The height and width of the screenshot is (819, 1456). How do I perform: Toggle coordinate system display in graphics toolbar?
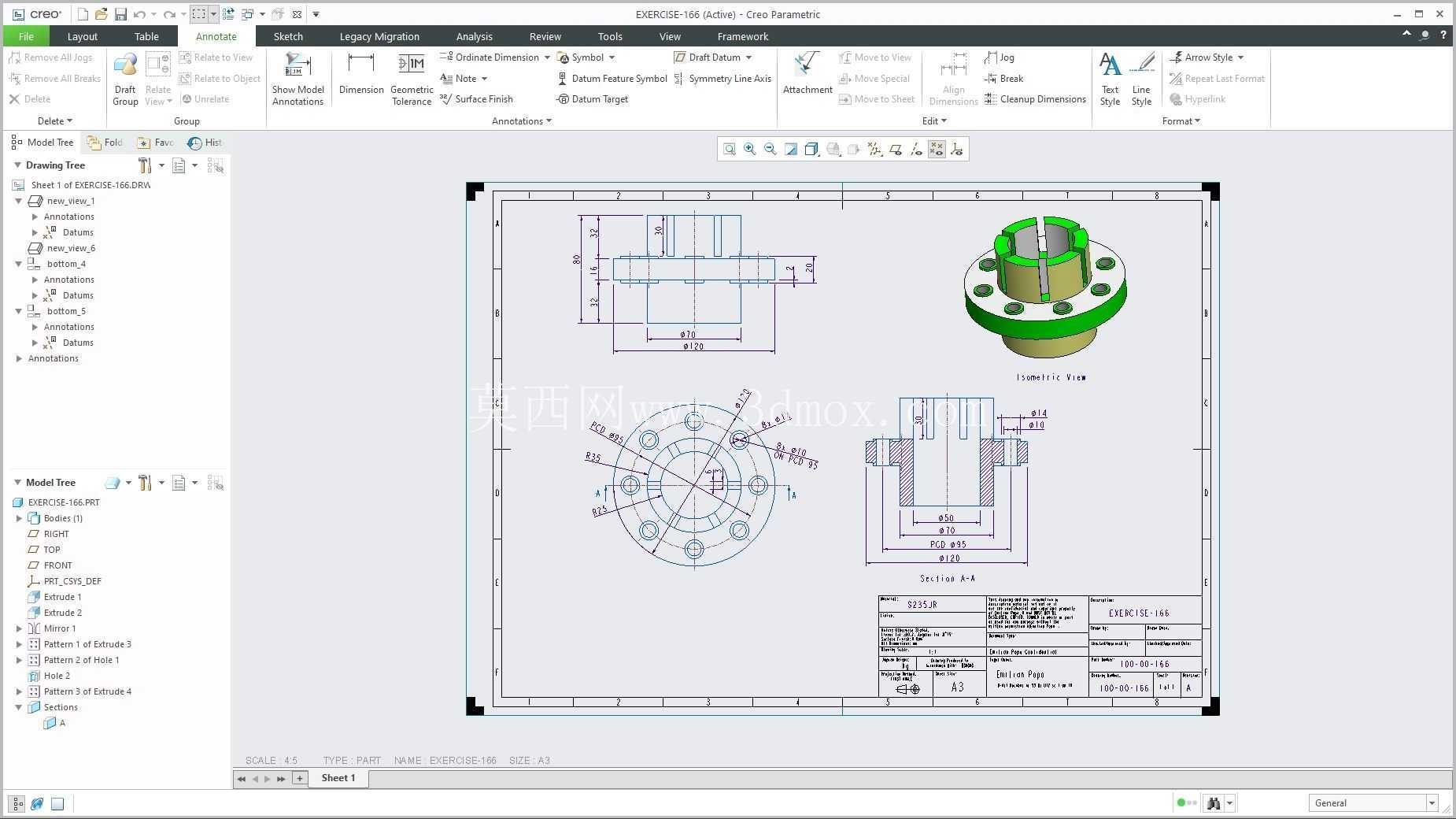[x=957, y=149]
